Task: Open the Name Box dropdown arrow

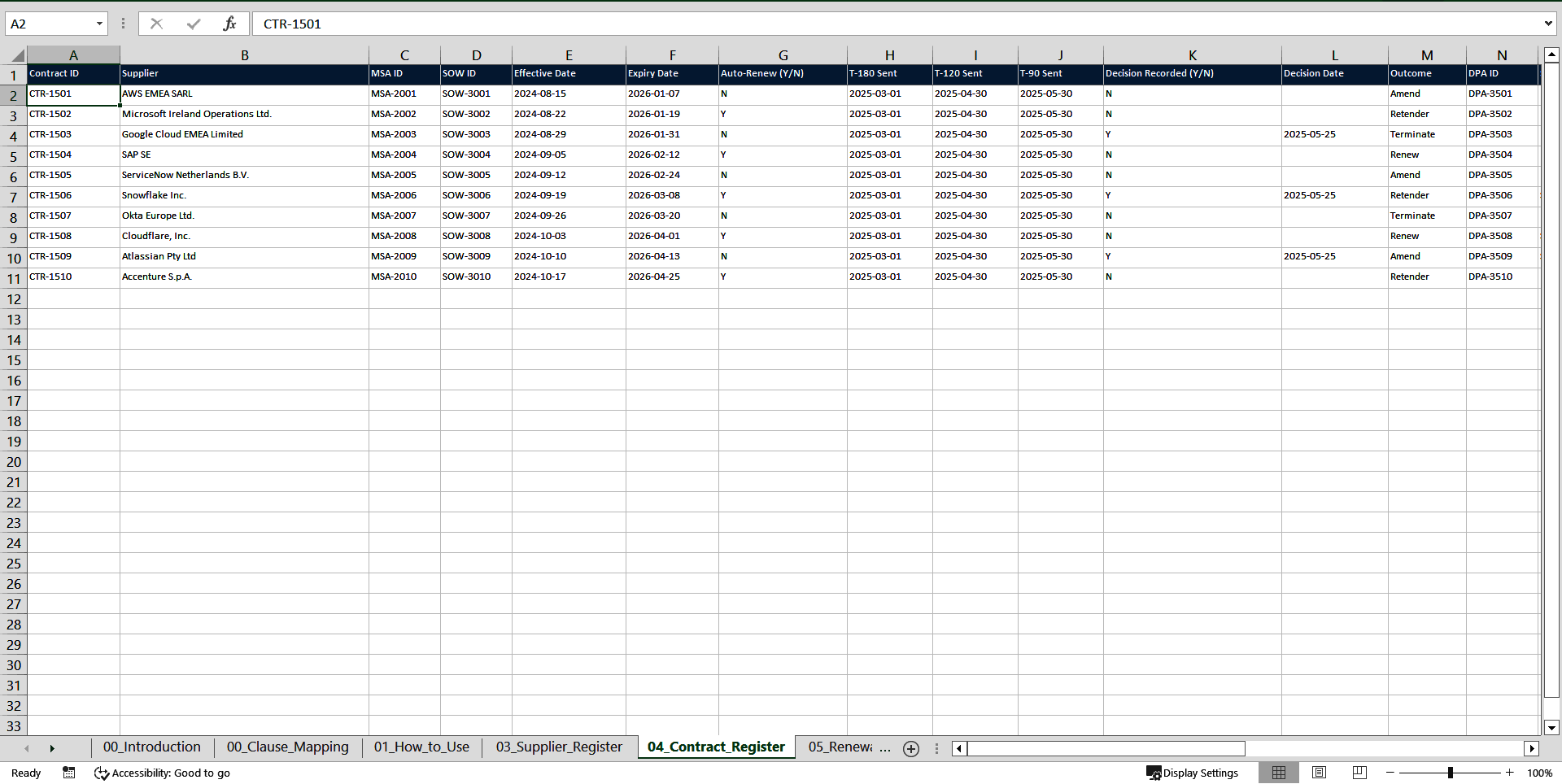Action: click(x=99, y=24)
